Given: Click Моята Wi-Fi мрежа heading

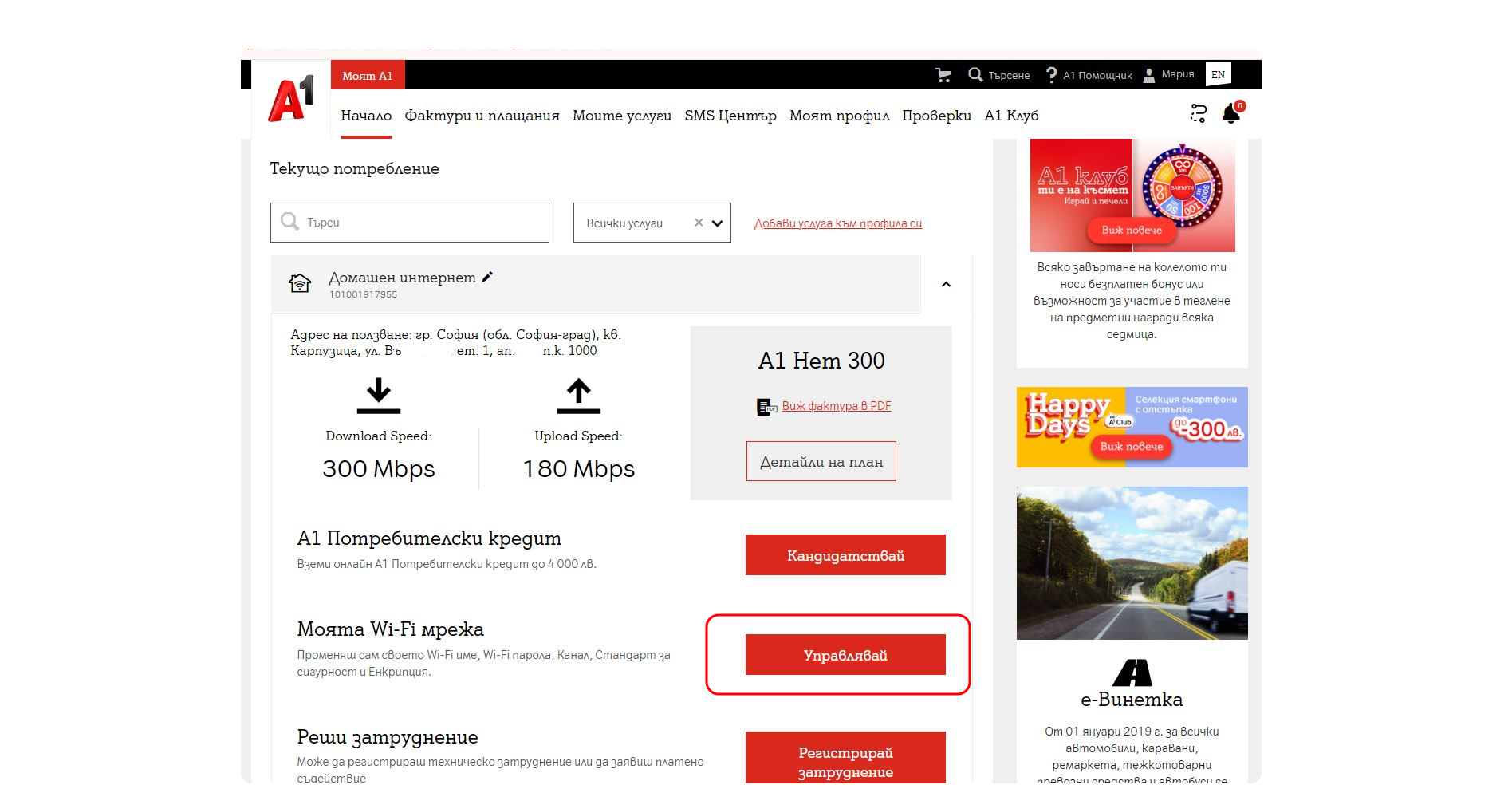Looking at the screenshot, I should (x=390, y=629).
